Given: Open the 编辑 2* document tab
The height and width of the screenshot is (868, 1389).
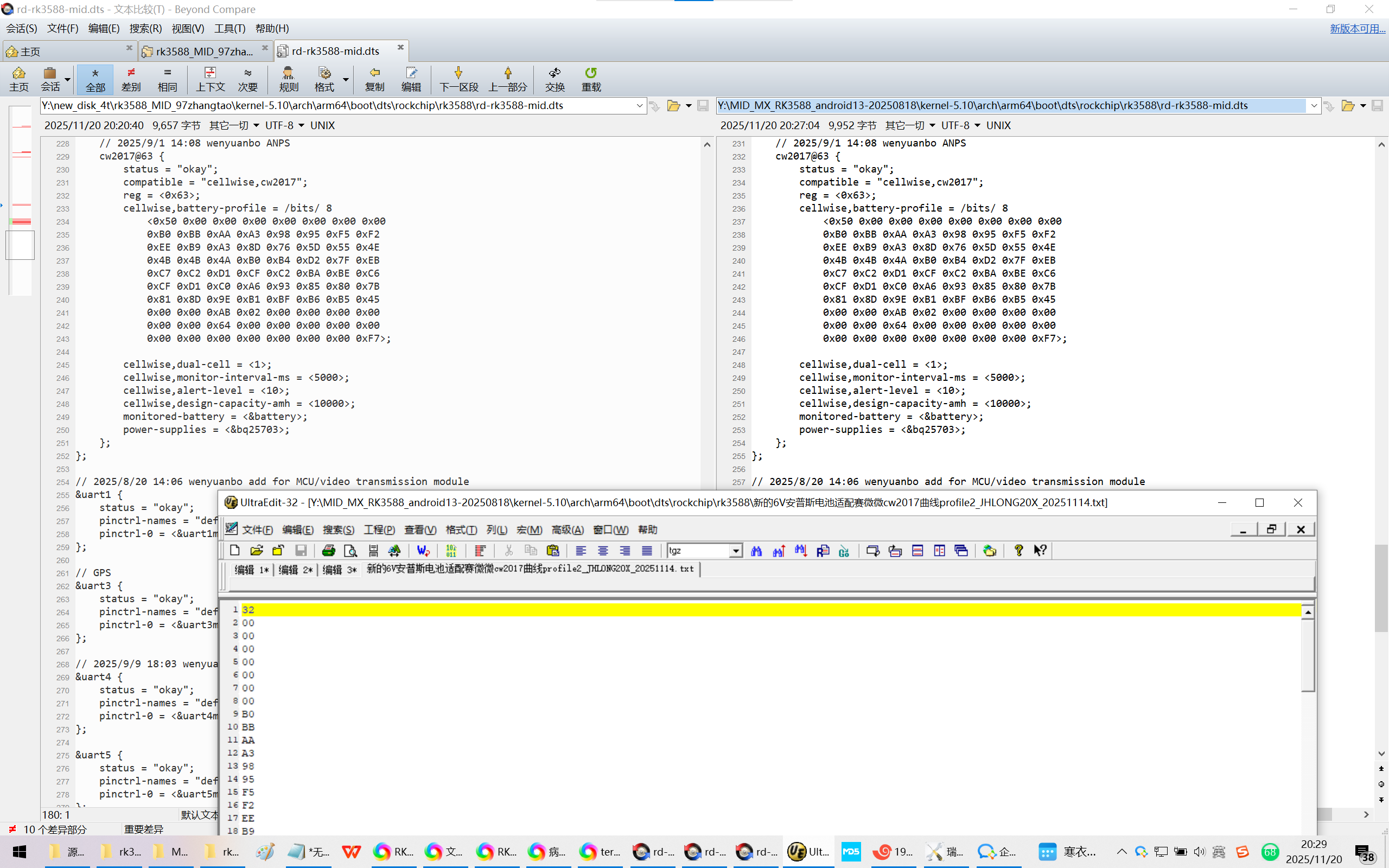Looking at the screenshot, I should click(295, 569).
